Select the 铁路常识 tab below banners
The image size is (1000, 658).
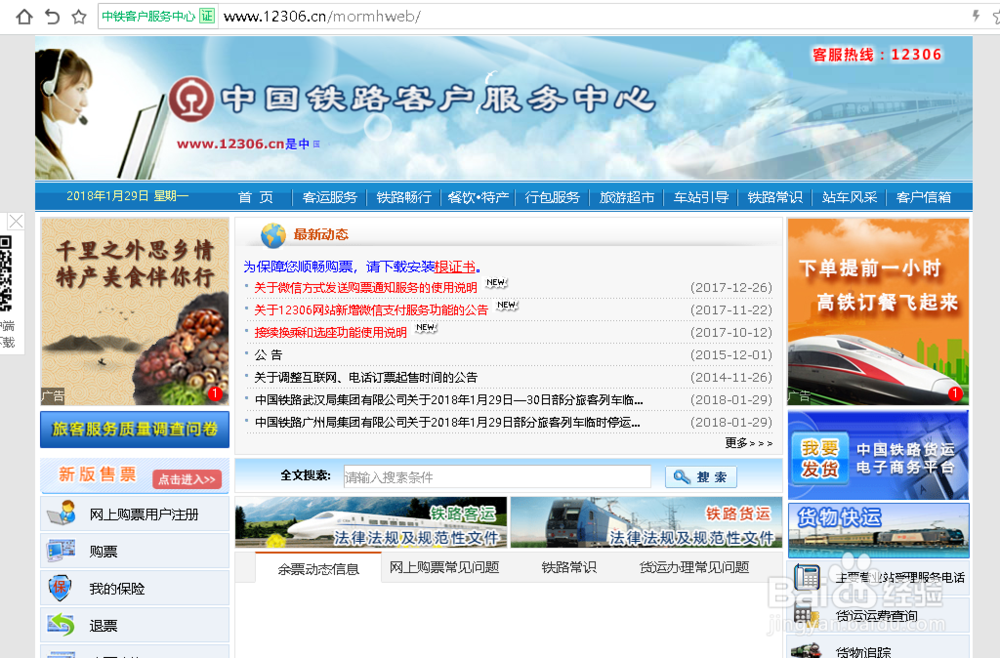[x=569, y=567]
